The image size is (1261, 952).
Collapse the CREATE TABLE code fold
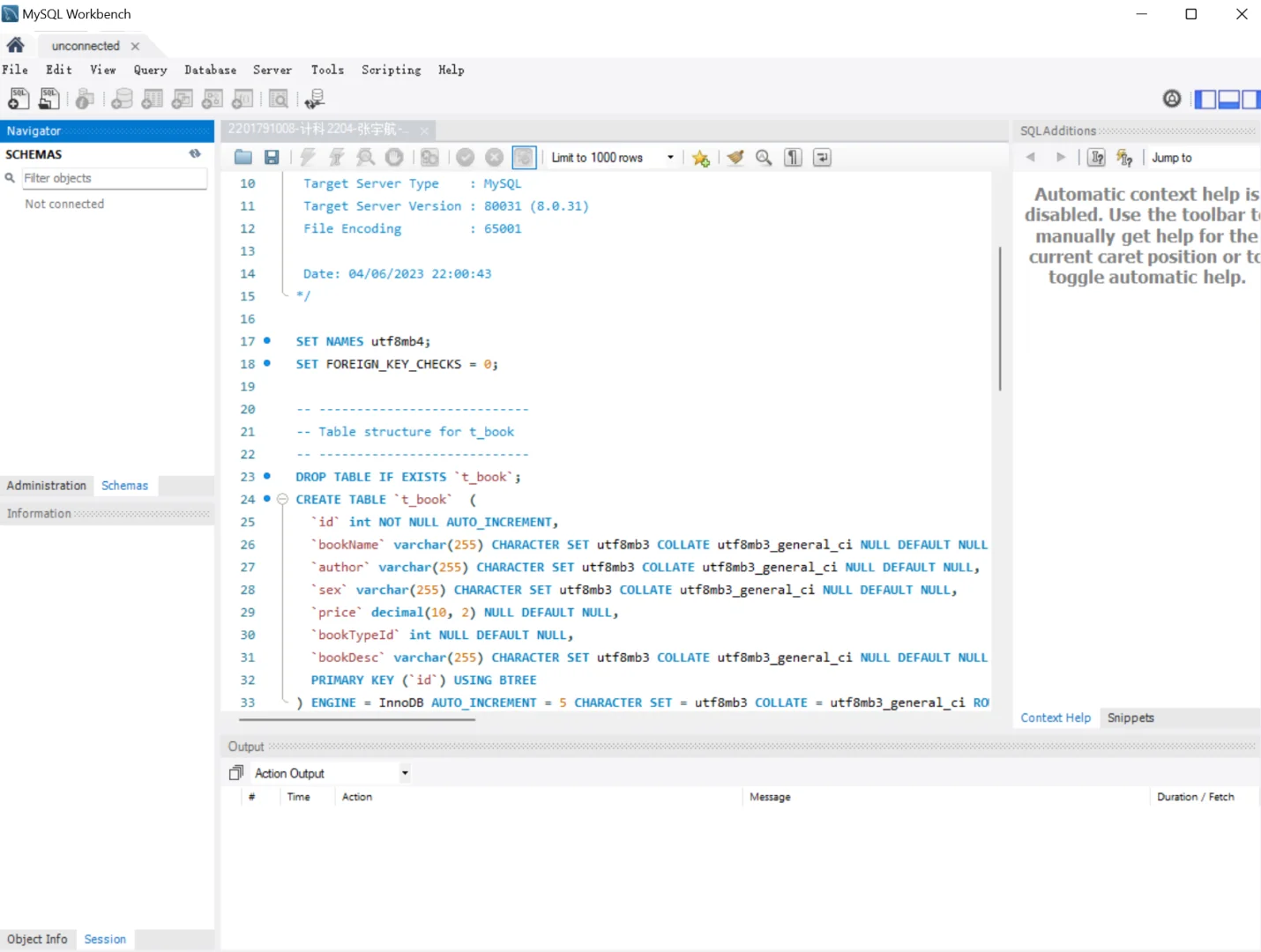tap(282, 499)
